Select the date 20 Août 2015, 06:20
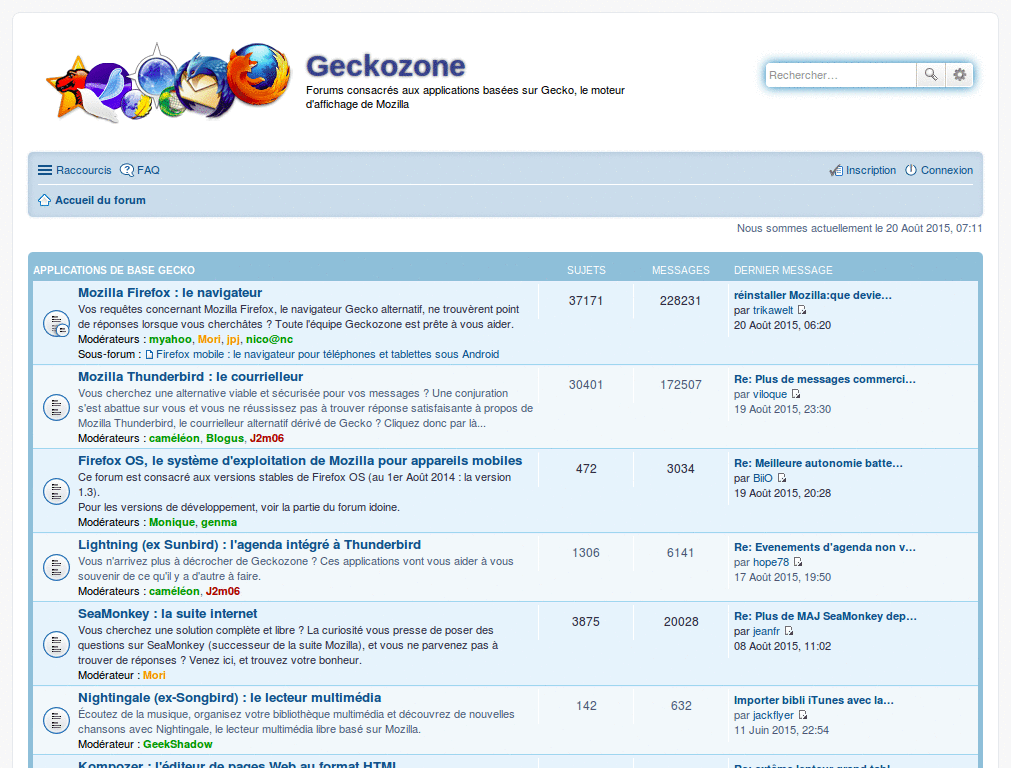The height and width of the screenshot is (768, 1024). click(782, 325)
